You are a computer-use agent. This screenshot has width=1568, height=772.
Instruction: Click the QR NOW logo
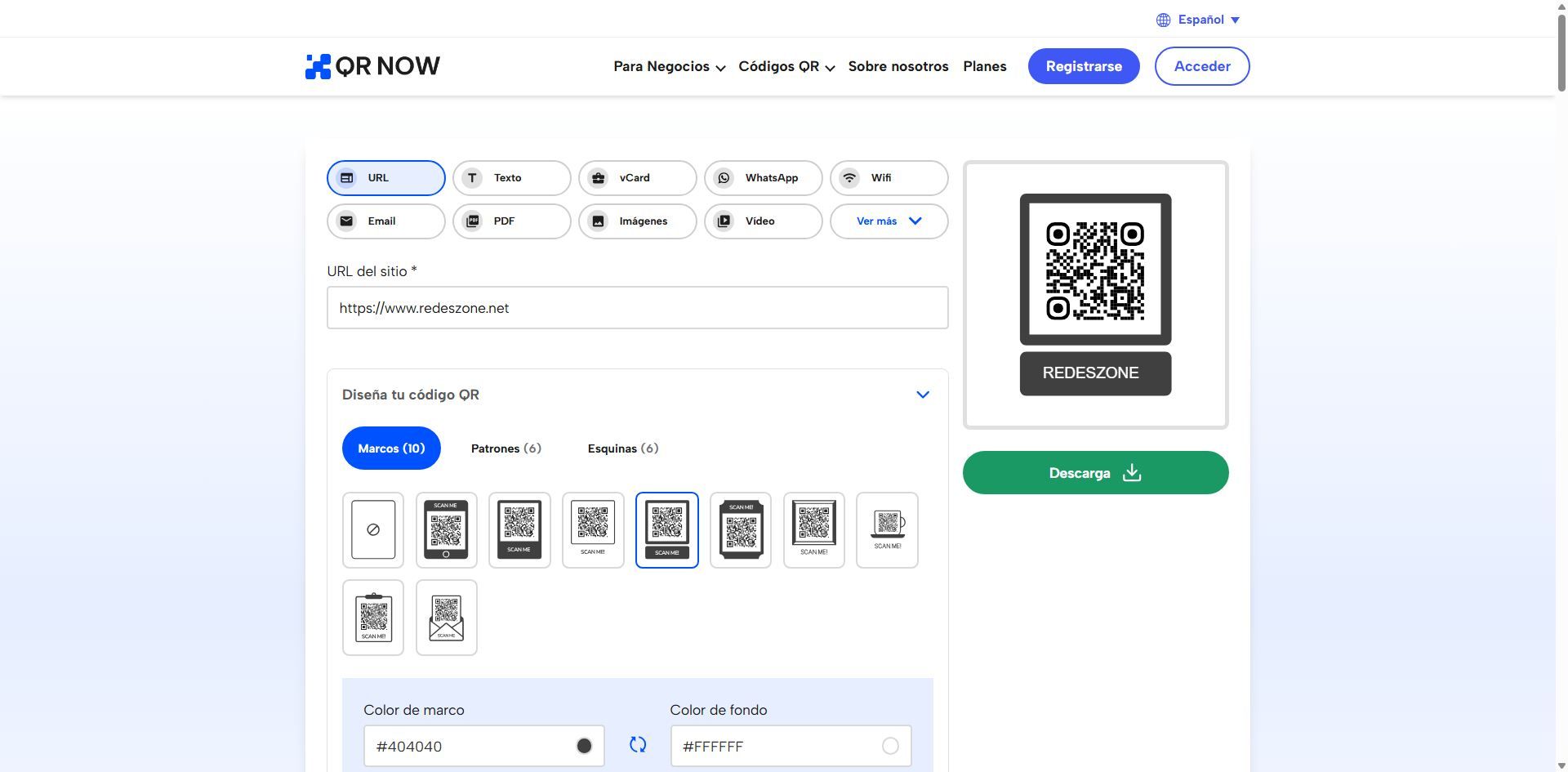[372, 66]
